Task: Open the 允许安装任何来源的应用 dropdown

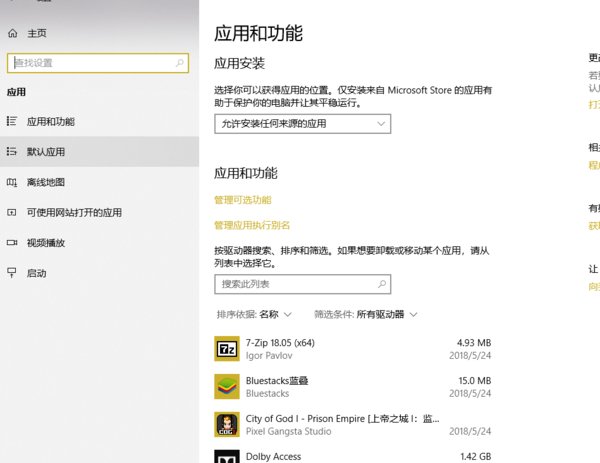Action: 303,124
